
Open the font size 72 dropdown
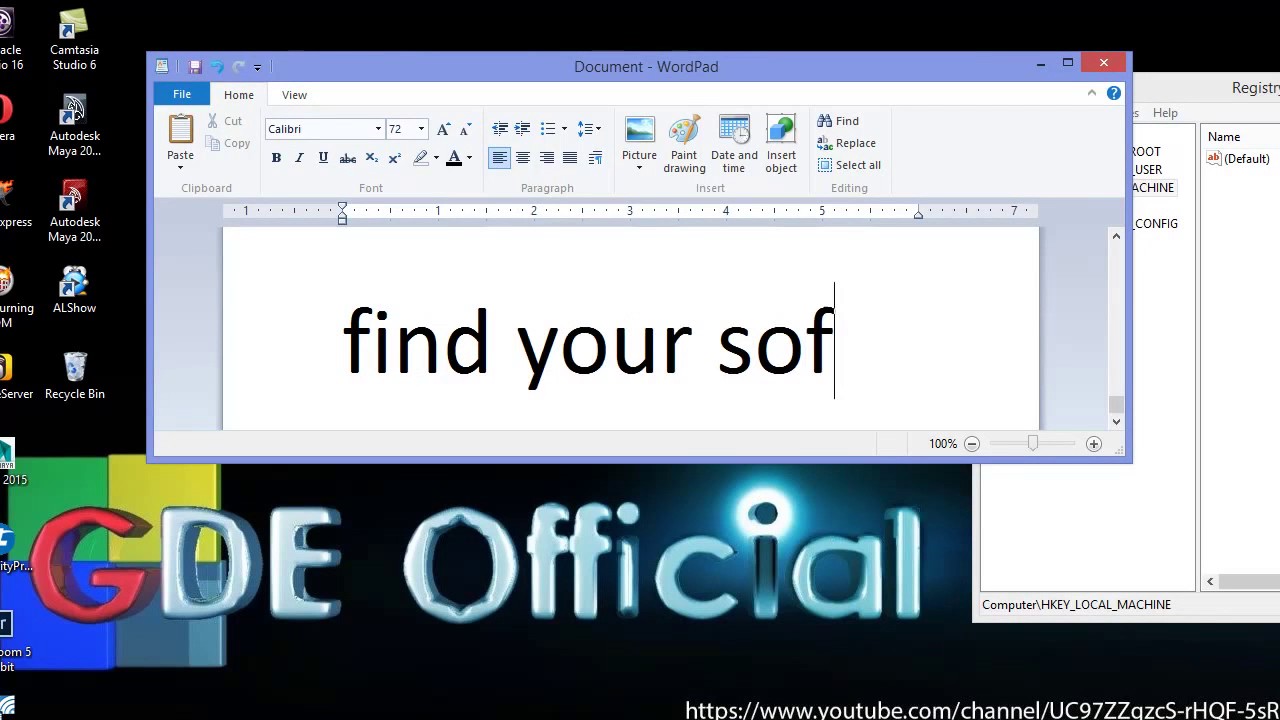pyautogui.click(x=421, y=129)
